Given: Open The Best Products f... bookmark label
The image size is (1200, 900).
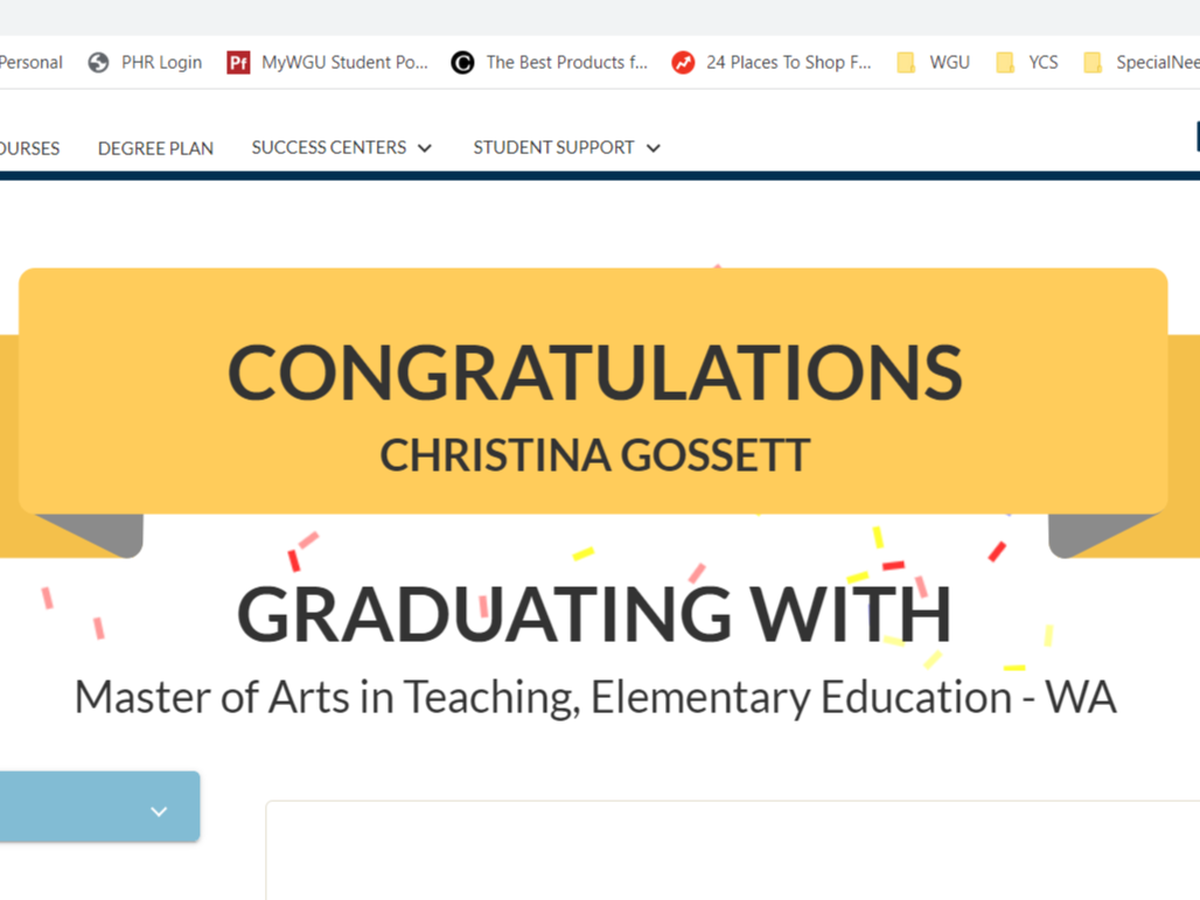Looking at the screenshot, I should [x=566, y=63].
